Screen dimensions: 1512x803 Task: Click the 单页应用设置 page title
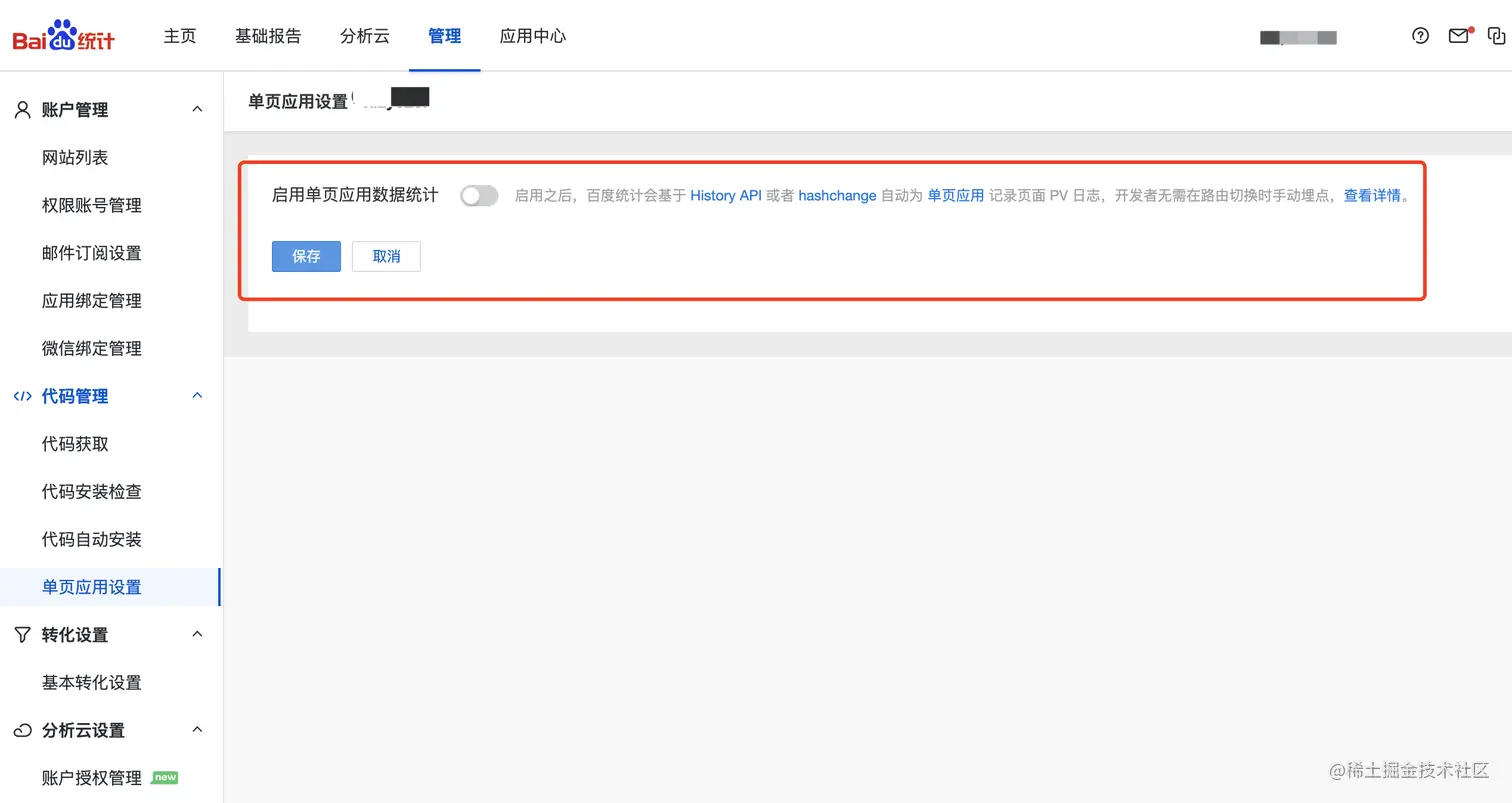(298, 101)
